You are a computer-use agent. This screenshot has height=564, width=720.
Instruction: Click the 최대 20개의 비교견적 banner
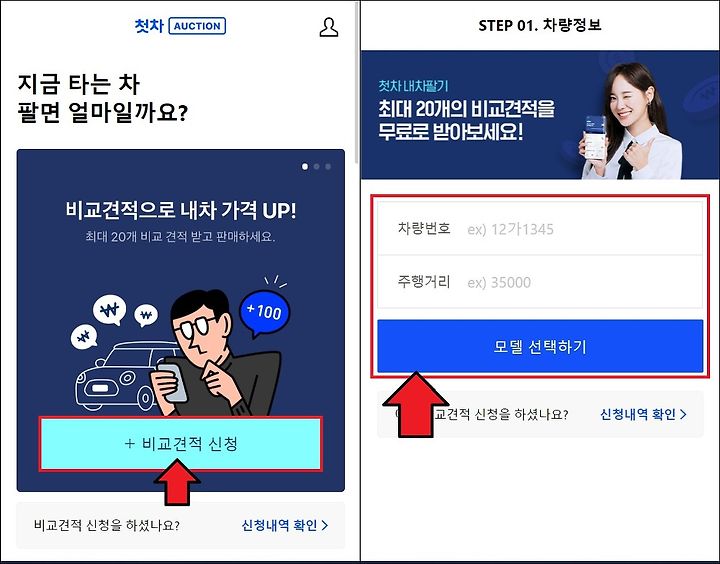pos(540,115)
